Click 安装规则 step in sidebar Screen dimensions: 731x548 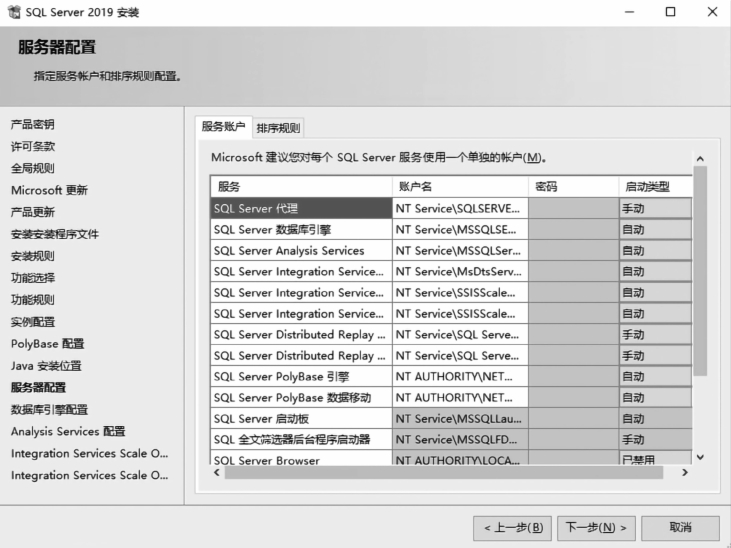pos(33,256)
